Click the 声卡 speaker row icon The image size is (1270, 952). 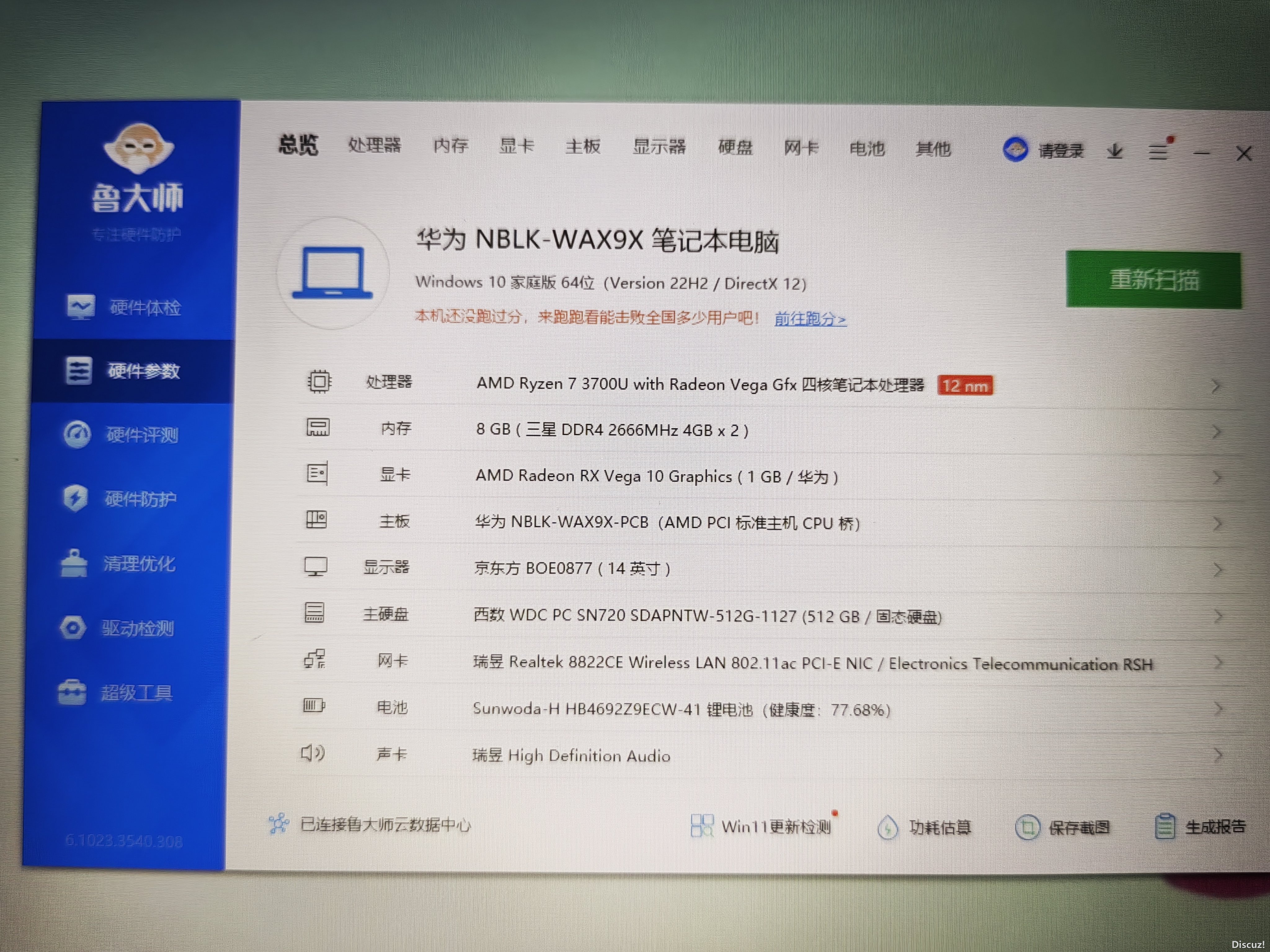click(x=313, y=752)
